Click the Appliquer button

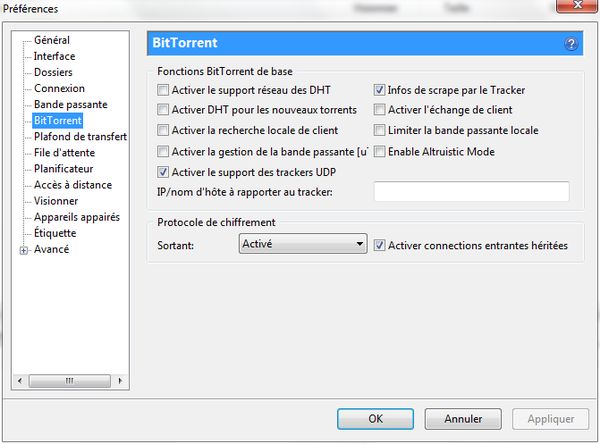(x=551, y=419)
